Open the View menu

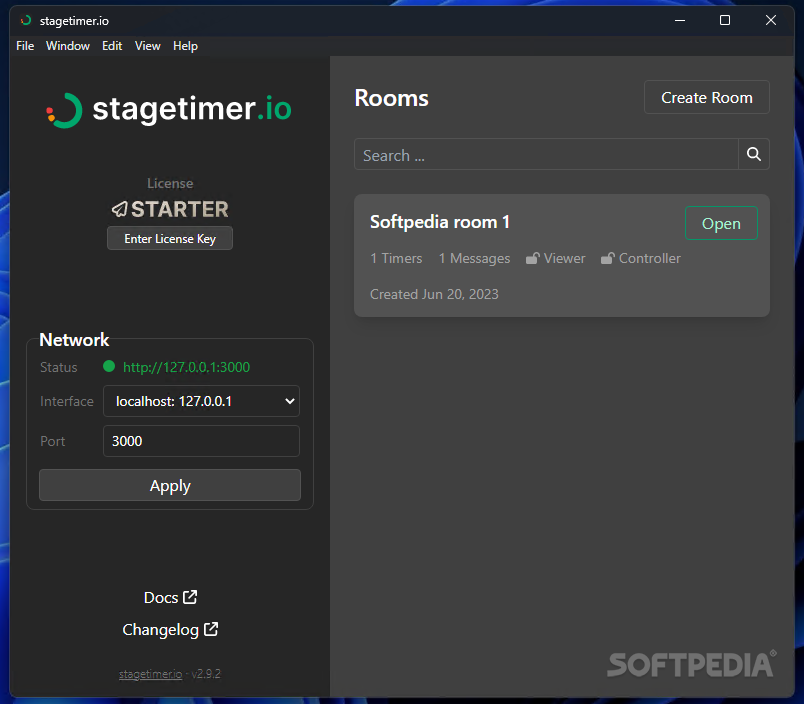click(148, 46)
